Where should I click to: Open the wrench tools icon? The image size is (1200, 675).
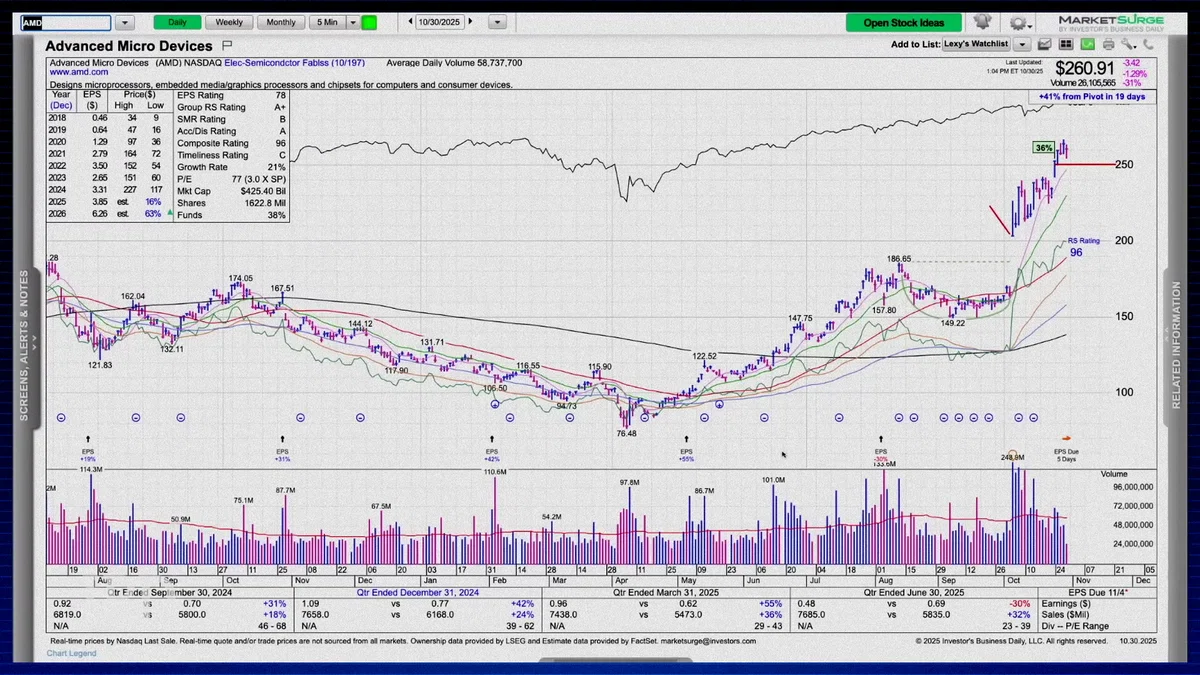pos(1128,44)
